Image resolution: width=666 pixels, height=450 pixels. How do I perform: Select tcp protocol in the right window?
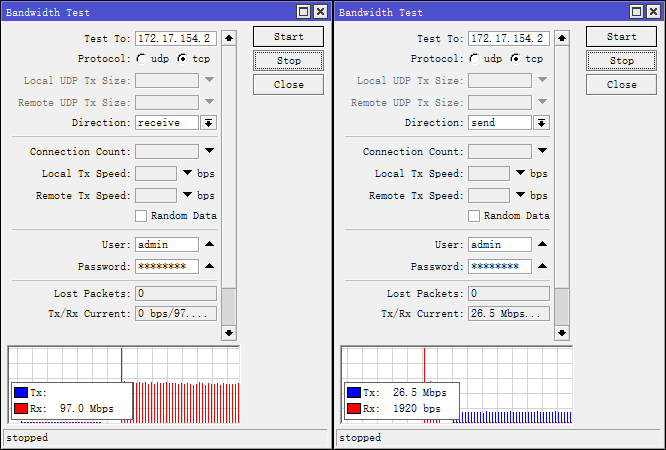point(515,59)
